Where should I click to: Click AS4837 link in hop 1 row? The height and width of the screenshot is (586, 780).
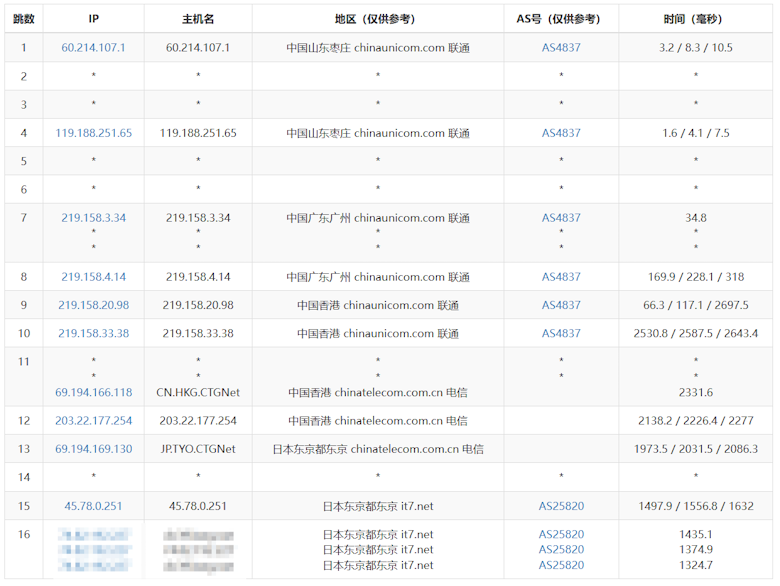click(561, 48)
